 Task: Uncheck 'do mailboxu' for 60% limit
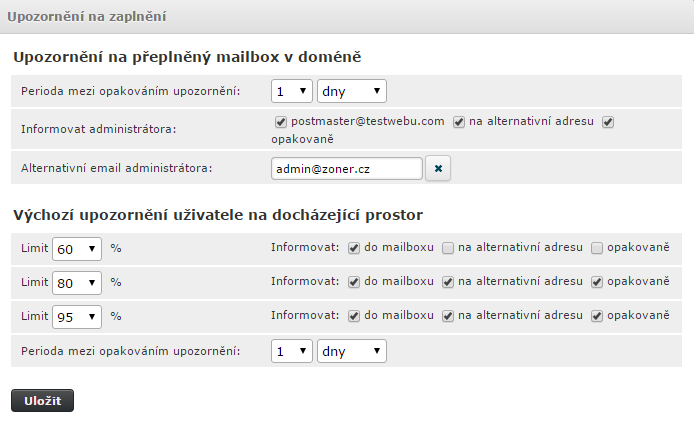(354, 247)
